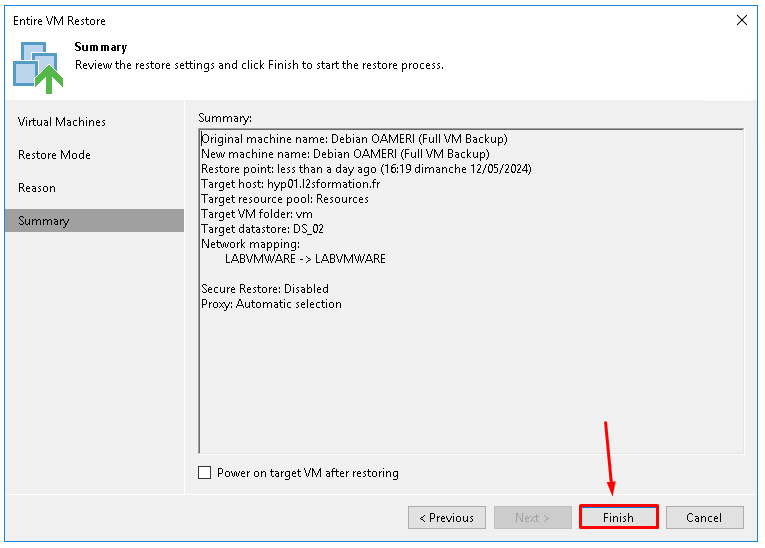
Task: Click the 'Summary:' label above the text box
Action: pos(225,118)
